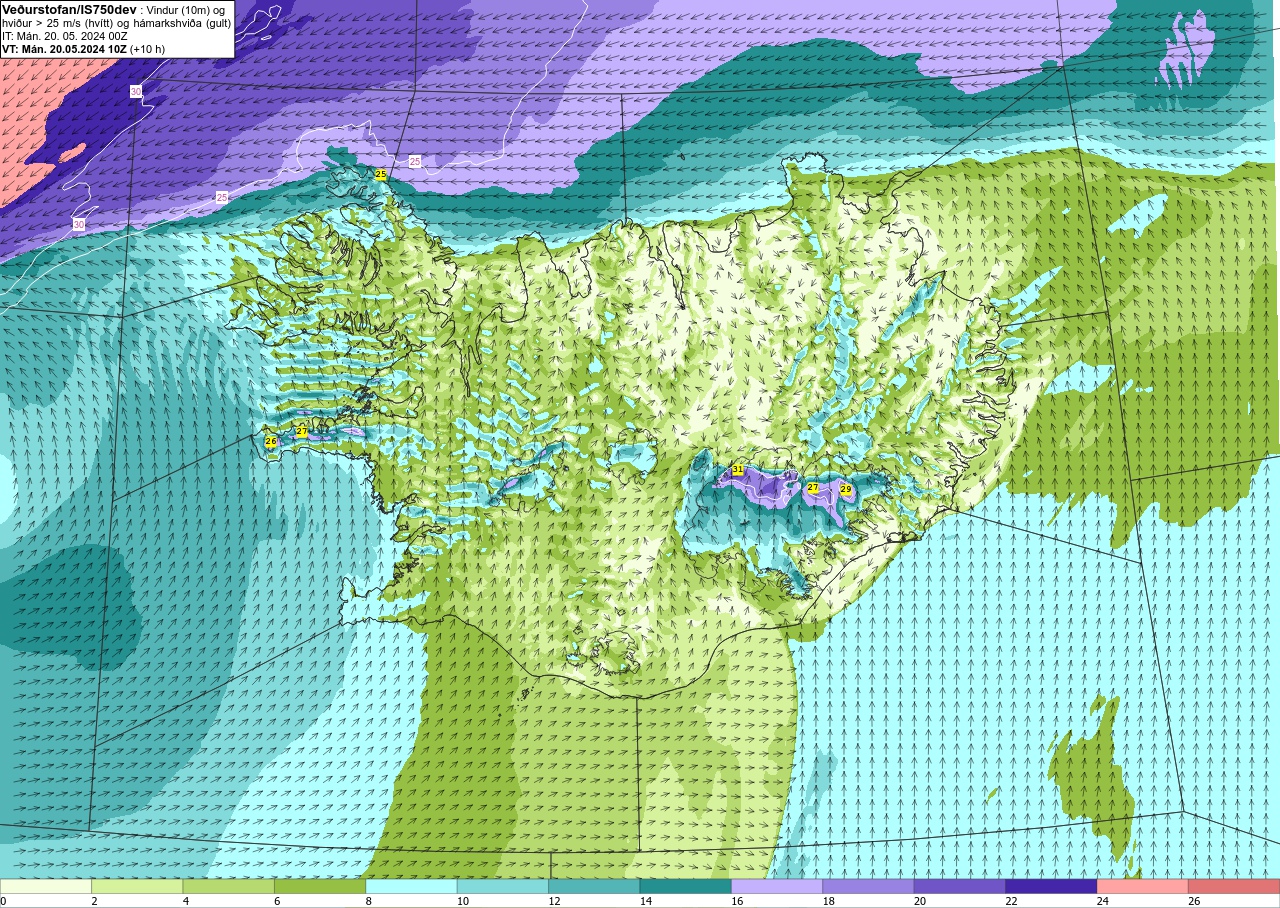1280x908 pixels.
Task: Select the light green 2–4 m/s legend swatch
Action: 137,886
